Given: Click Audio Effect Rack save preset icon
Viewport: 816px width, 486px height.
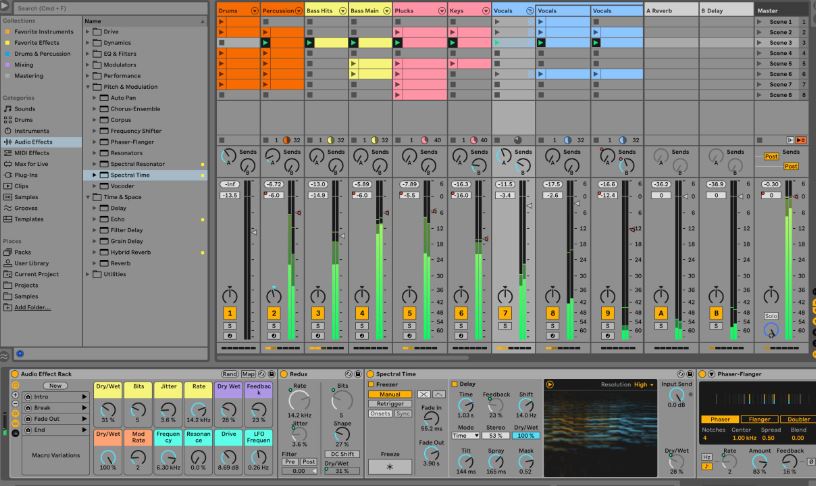Looking at the screenshot, I should point(271,374).
